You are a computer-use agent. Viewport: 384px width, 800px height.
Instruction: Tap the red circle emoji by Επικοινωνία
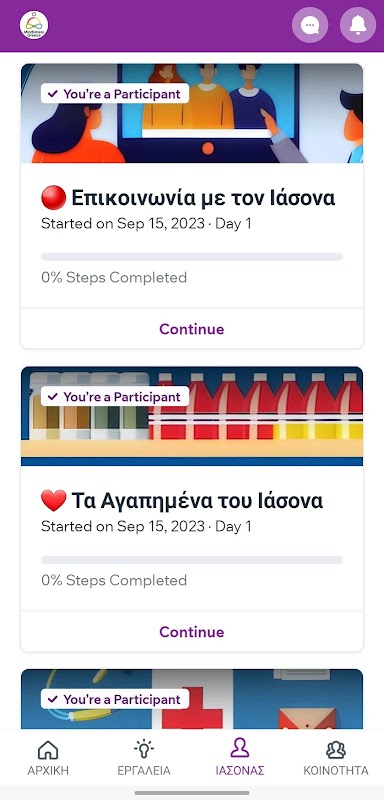pyautogui.click(x=54, y=197)
